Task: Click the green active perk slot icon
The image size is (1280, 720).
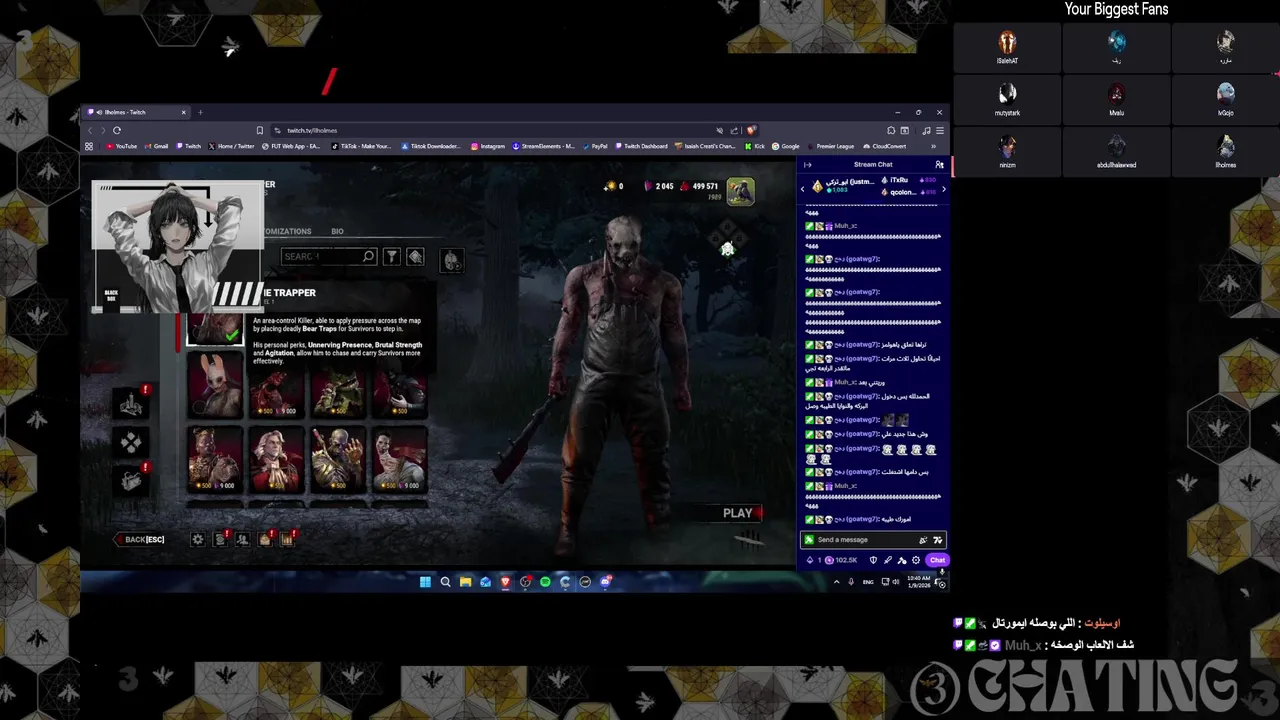Action: (727, 249)
